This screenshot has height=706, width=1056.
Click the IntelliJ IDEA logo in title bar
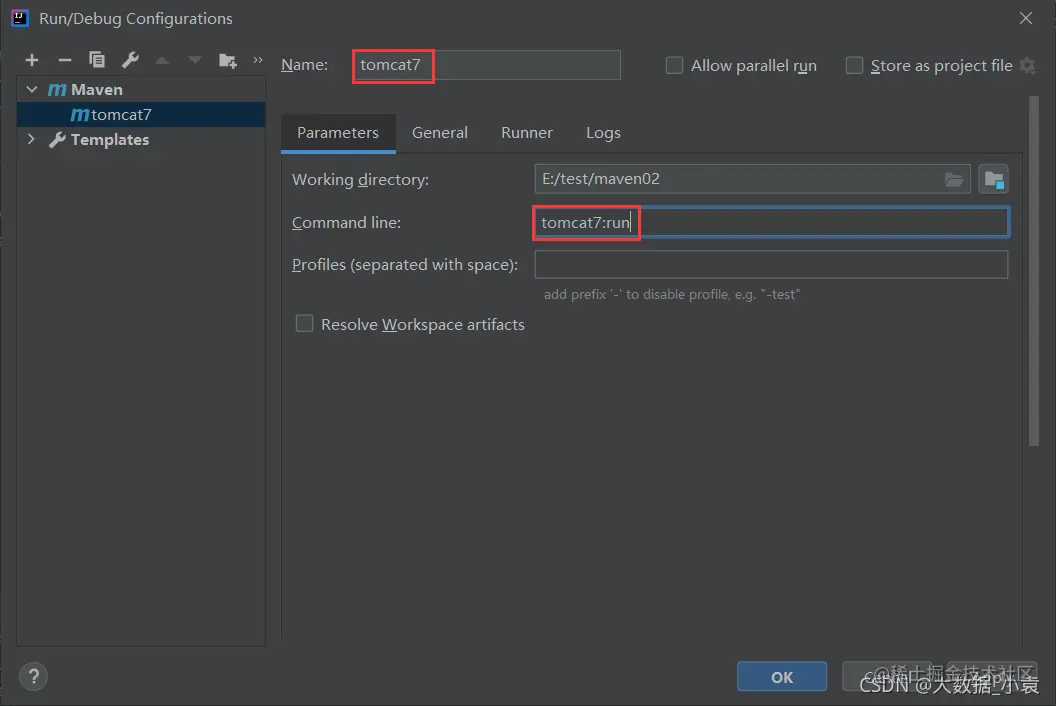(20, 18)
